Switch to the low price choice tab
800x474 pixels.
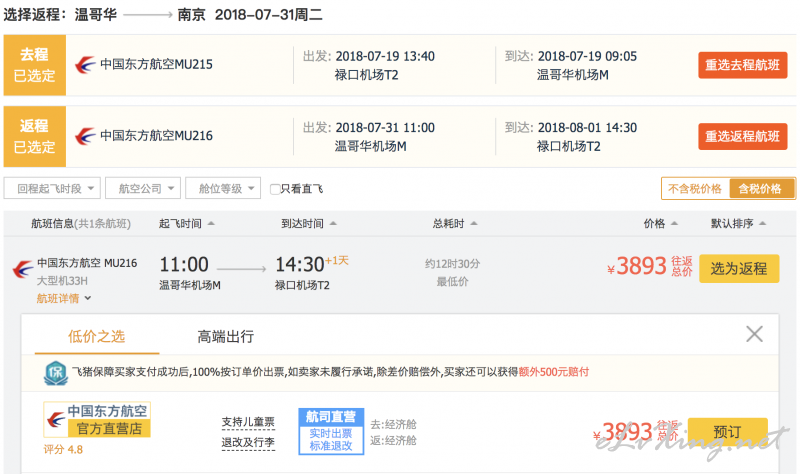(96, 336)
